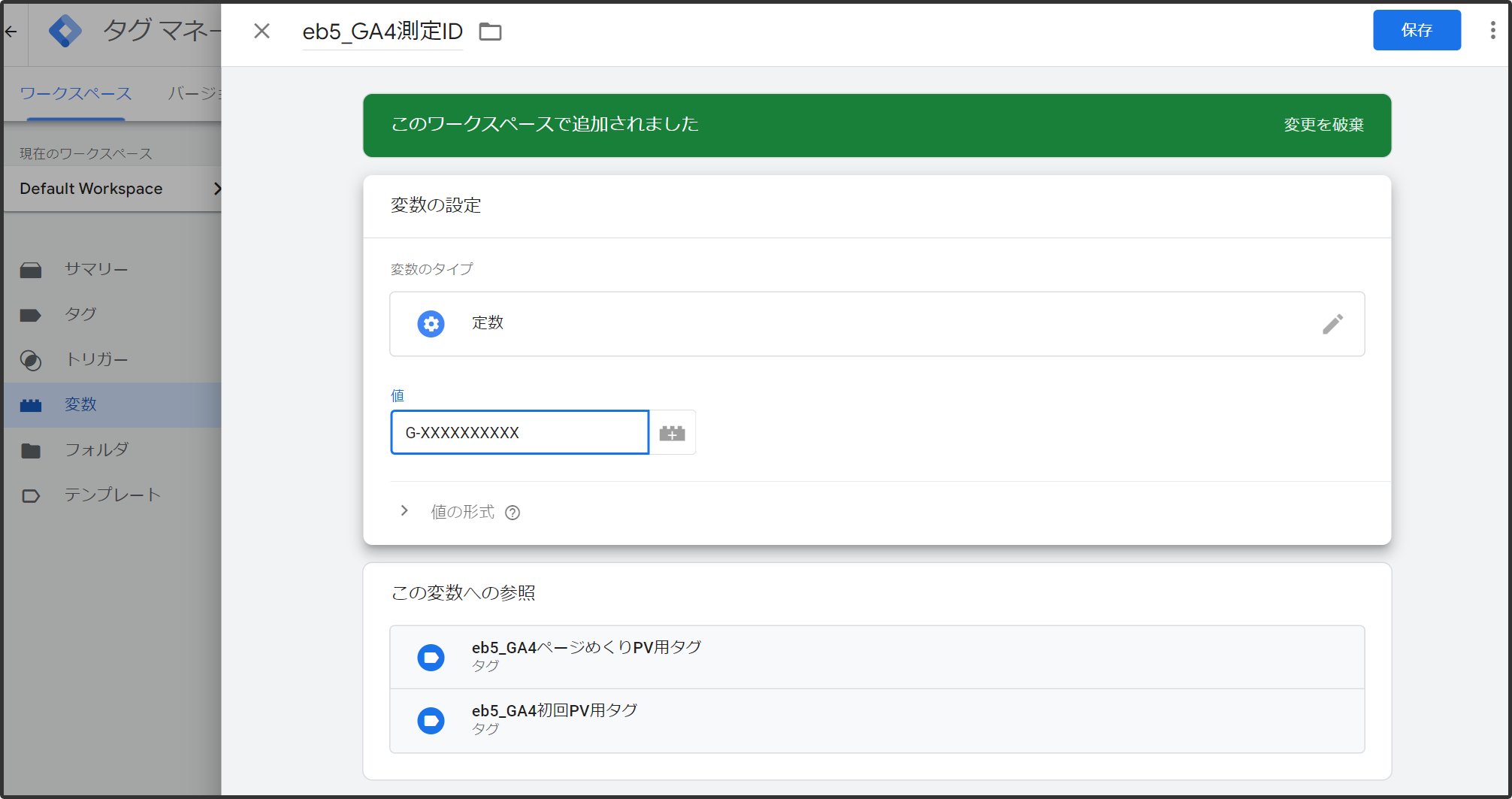This screenshot has height=799, width=1512.
Task: Go to テンプレート in sidebar
Action: coord(113,495)
